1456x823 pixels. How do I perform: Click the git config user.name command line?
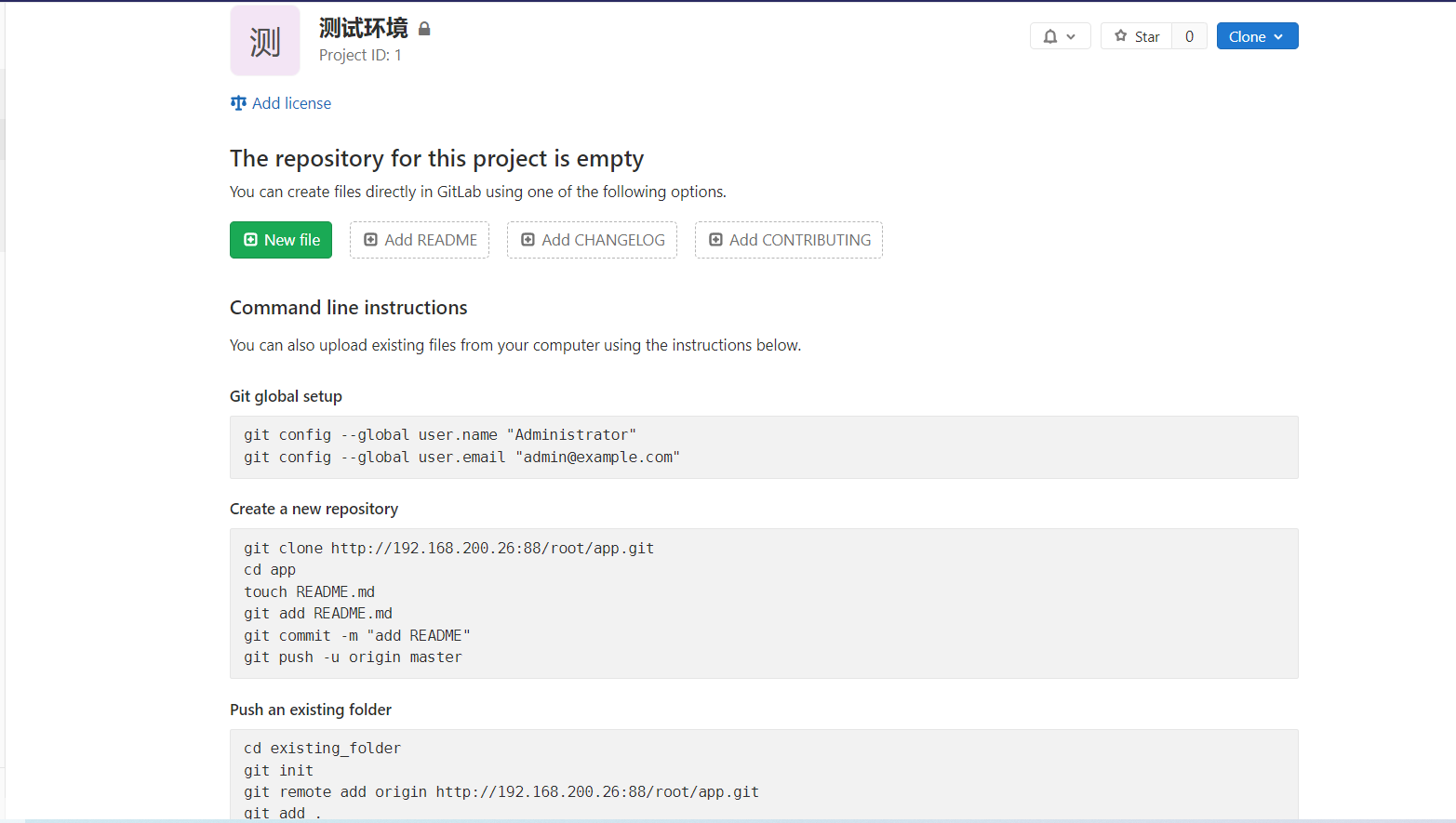440,435
